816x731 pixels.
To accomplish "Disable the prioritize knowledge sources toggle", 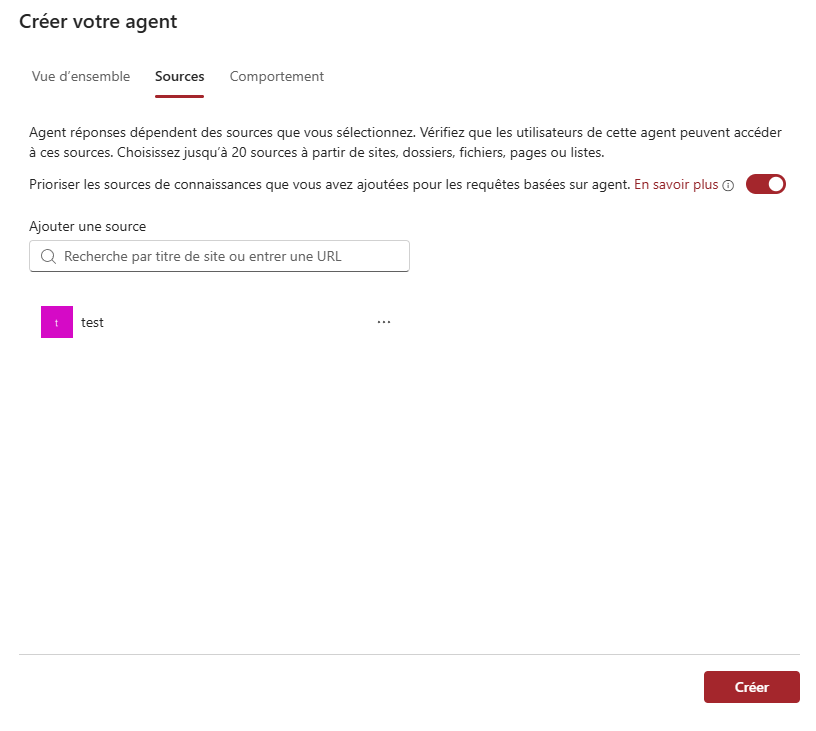I will pyautogui.click(x=766, y=184).
